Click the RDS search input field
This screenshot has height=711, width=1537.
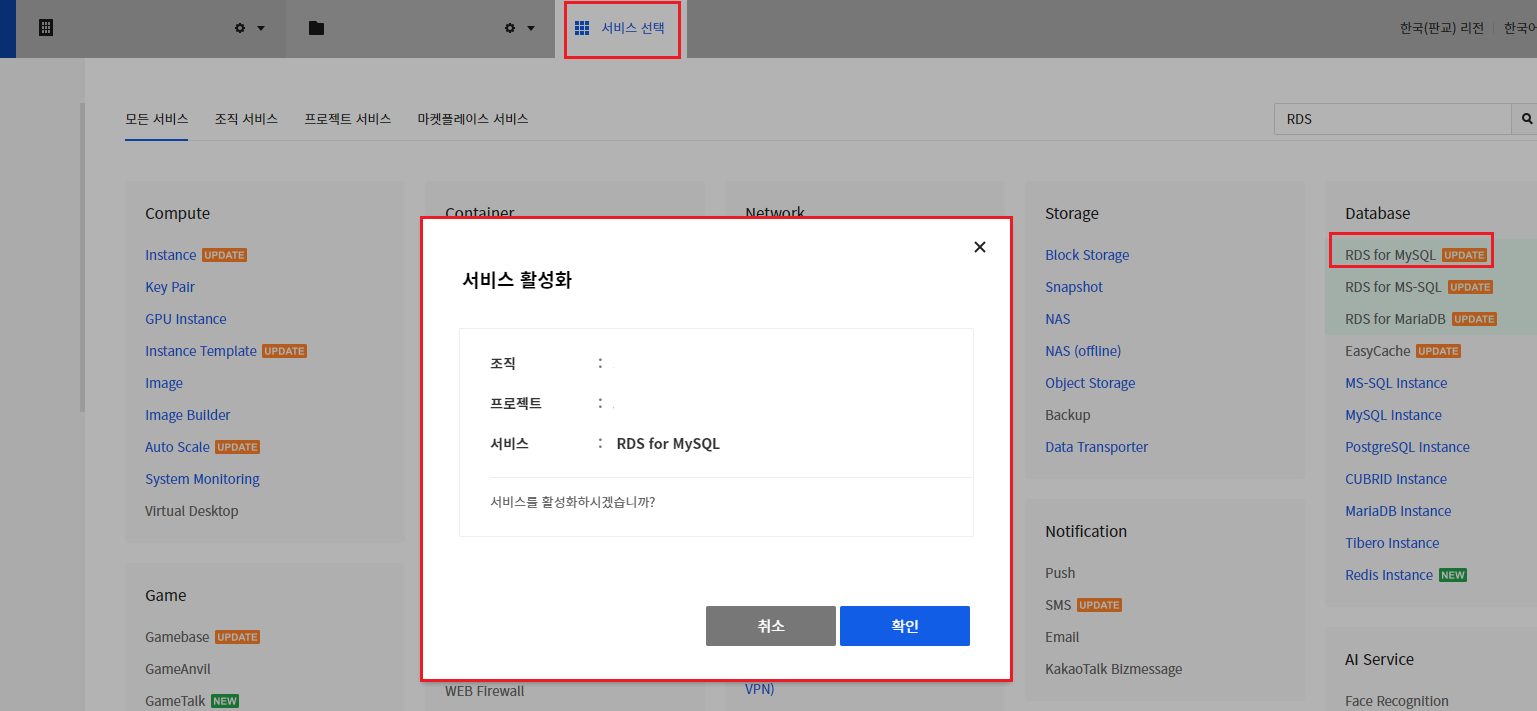click(1392, 119)
